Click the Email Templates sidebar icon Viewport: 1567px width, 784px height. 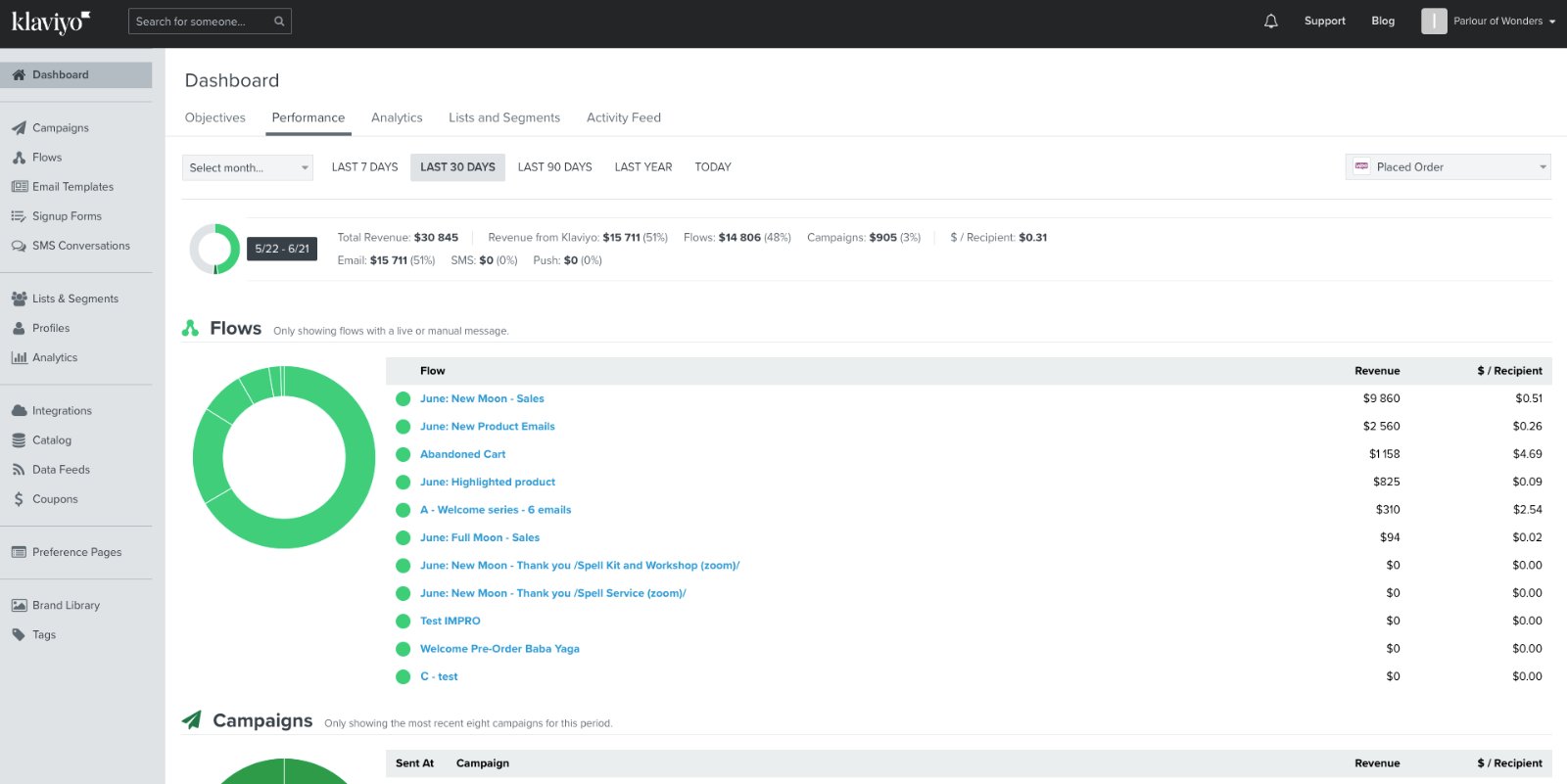[19, 187]
